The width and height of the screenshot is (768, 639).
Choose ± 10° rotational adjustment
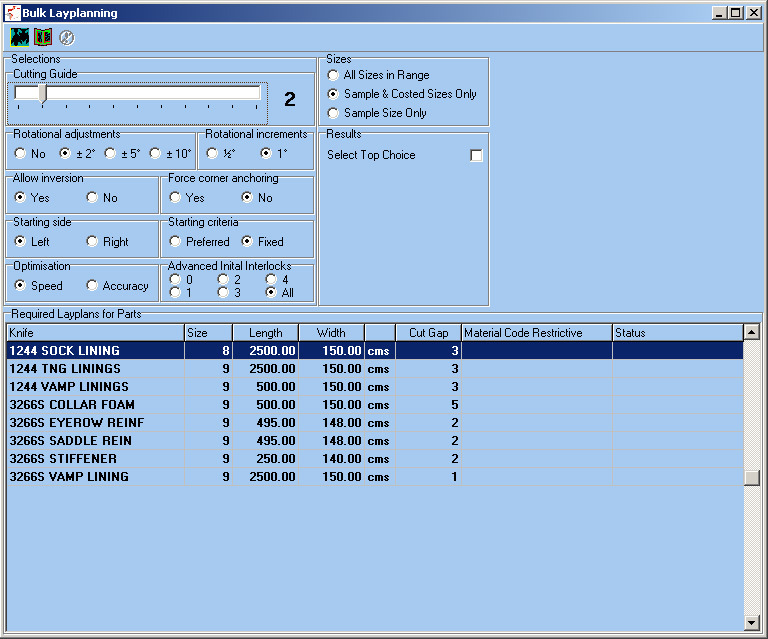155,153
